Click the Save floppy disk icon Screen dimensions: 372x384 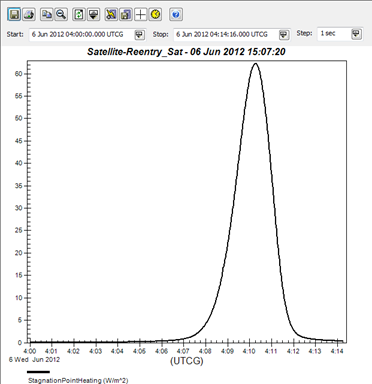click(x=14, y=14)
